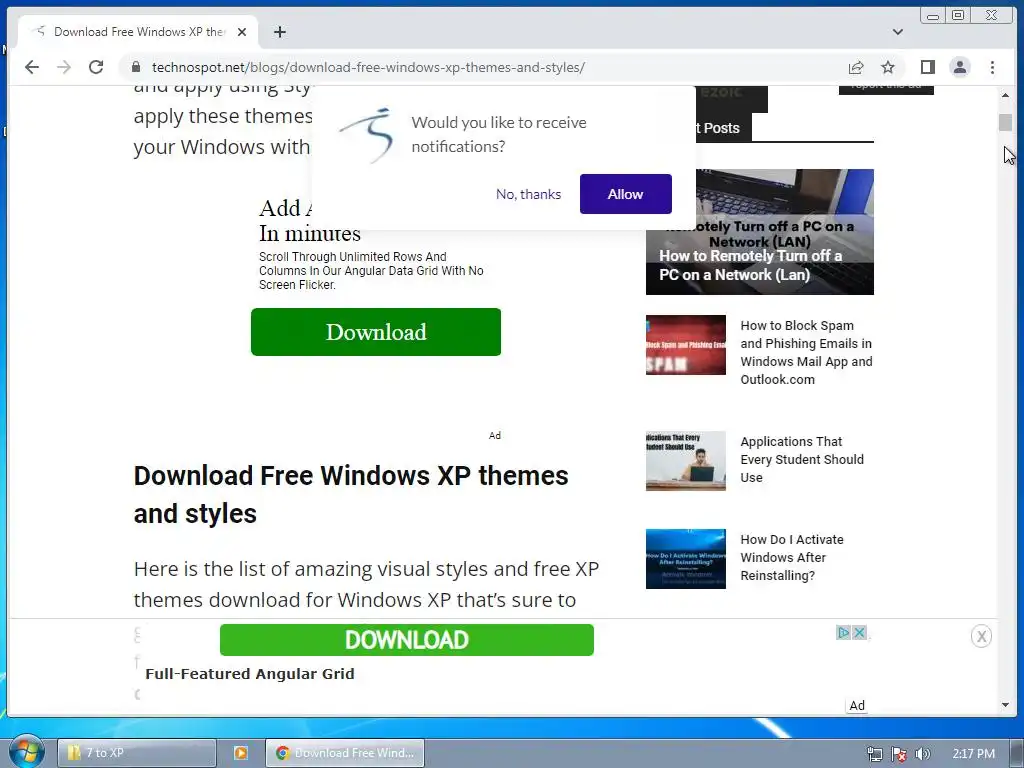Open the Chrome profile avatar

pyautogui.click(x=960, y=67)
